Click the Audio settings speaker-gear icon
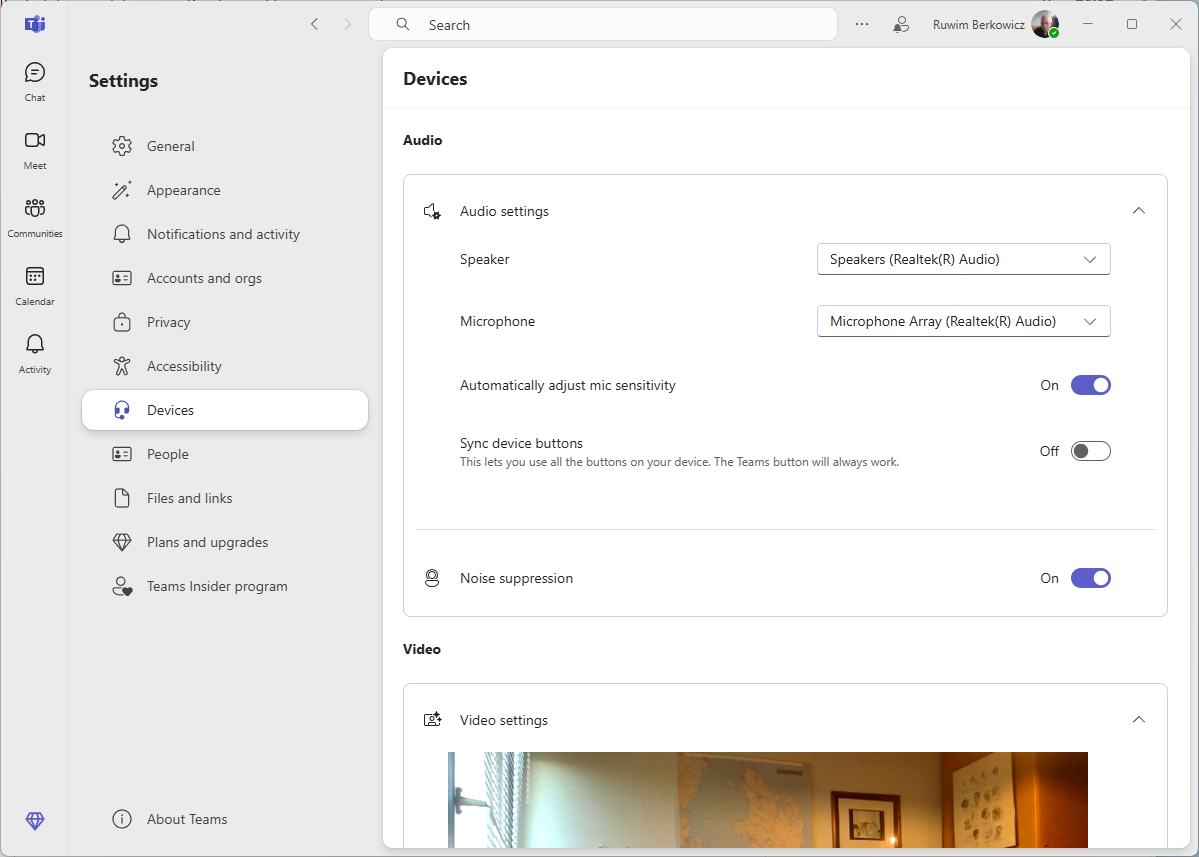 432,211
